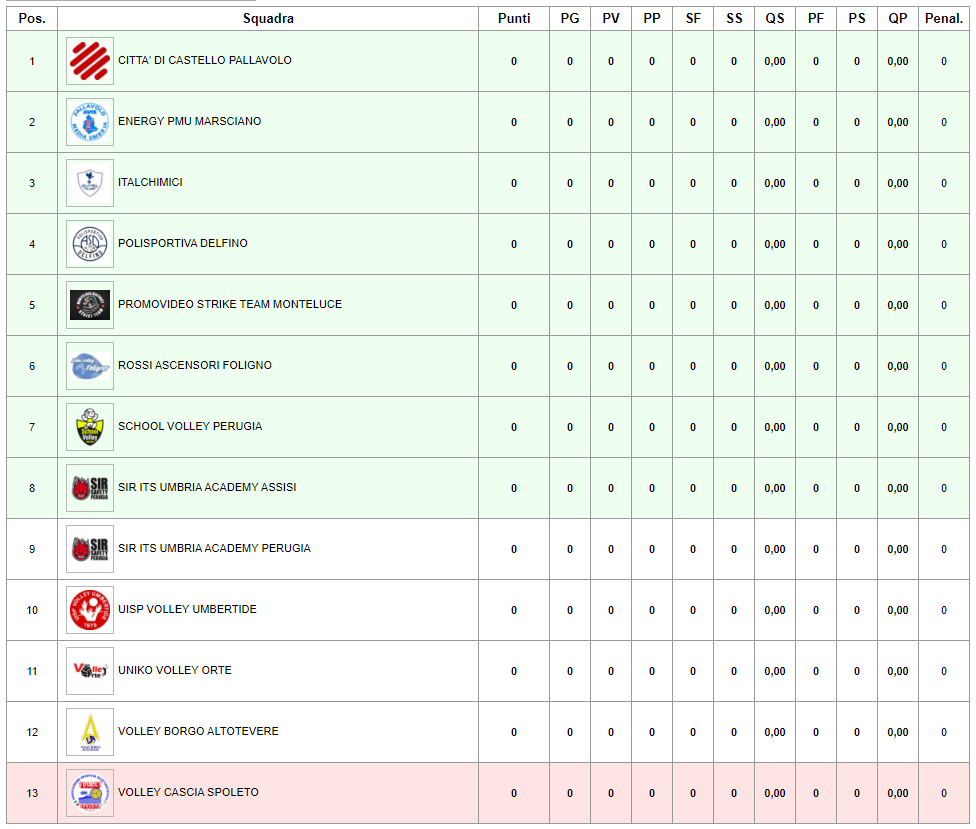Click the SIR Umbria Academy Assisi logo
Screen dimensions: 976x829
(x=90, y=488)
